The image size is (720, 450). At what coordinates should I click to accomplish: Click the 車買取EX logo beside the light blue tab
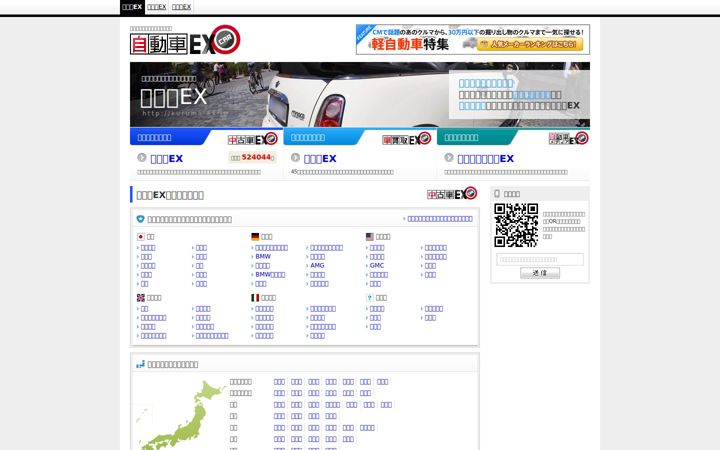[x=406, y=139]
